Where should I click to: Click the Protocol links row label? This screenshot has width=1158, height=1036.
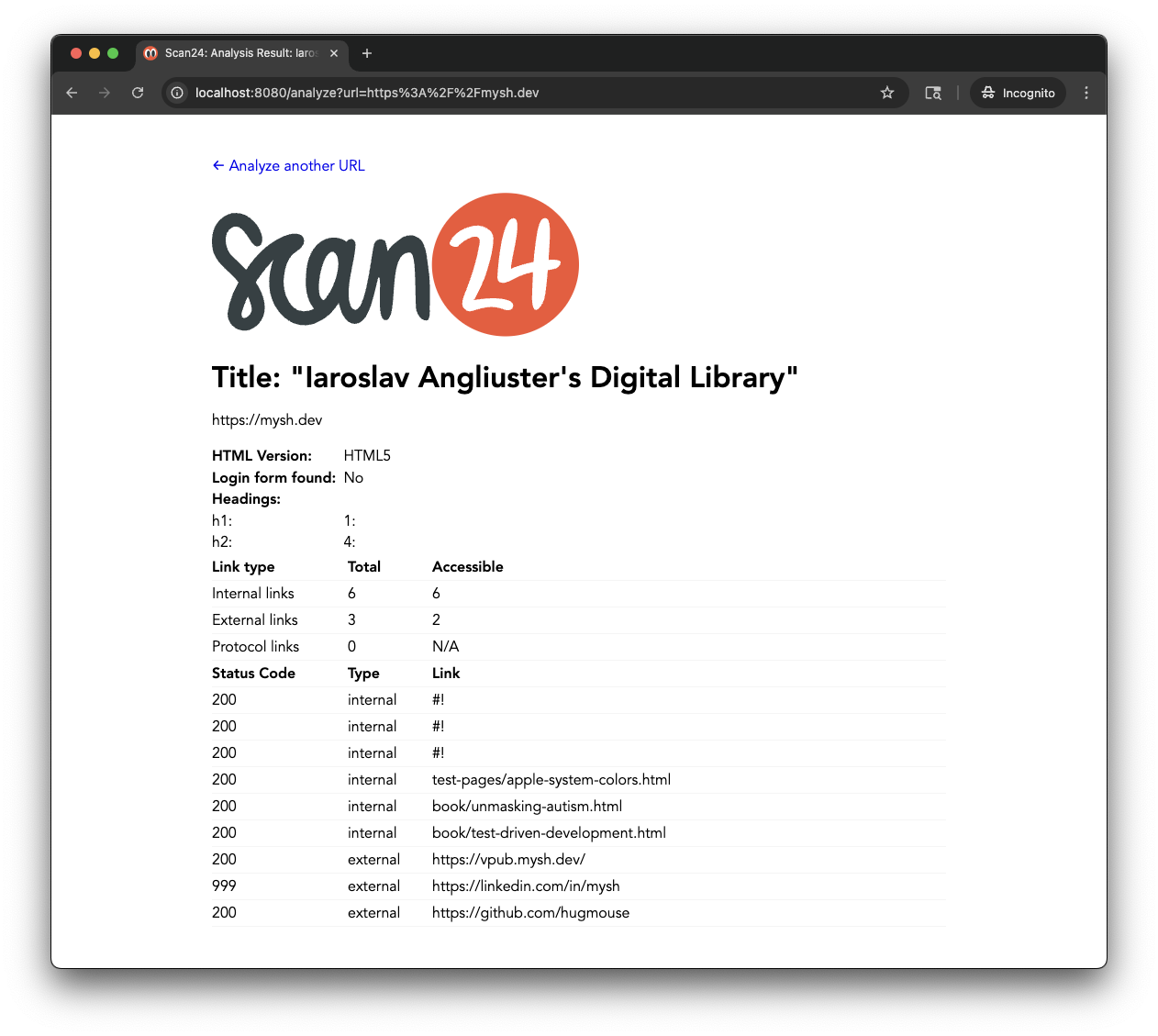coord(256,647)
